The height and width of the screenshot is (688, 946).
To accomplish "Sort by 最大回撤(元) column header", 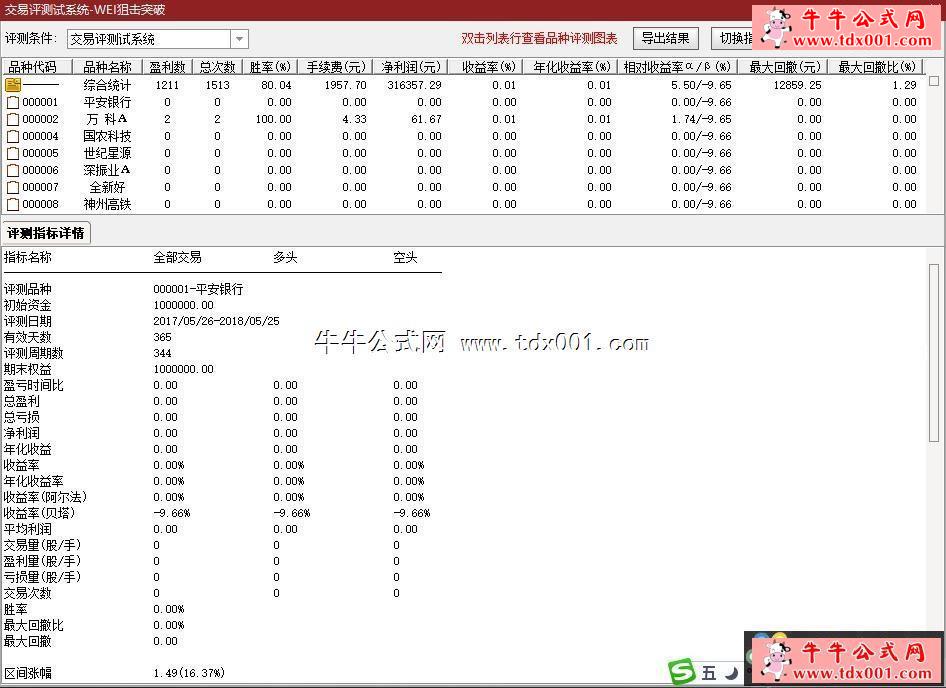I will point(784,67).
